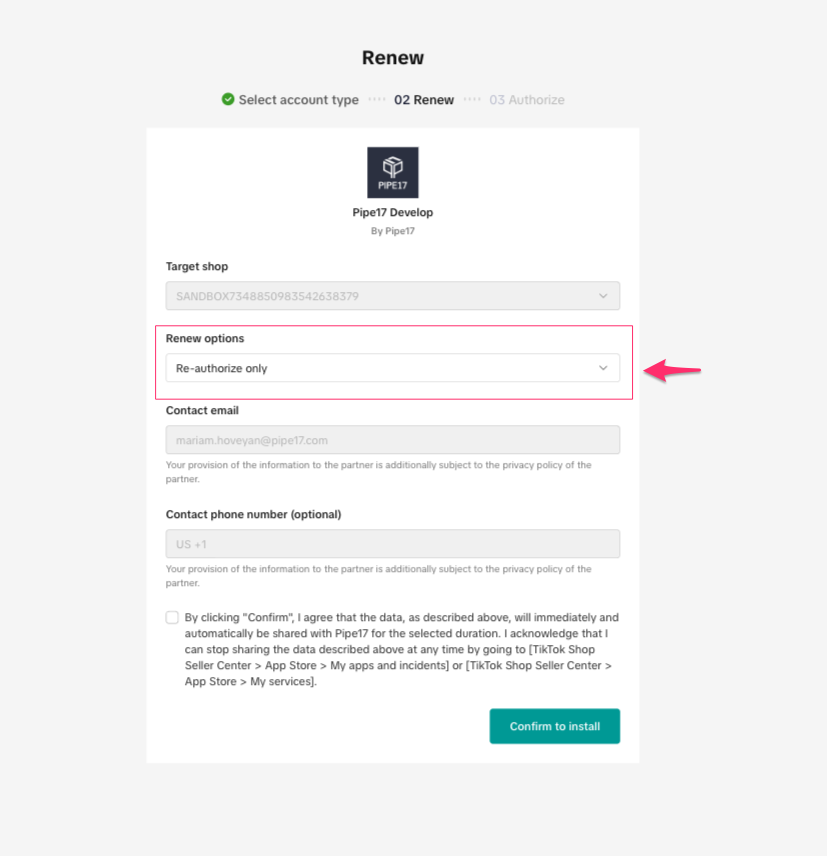Select the 02 Renew step
The image size is (827, 856).
click(424, 100)
